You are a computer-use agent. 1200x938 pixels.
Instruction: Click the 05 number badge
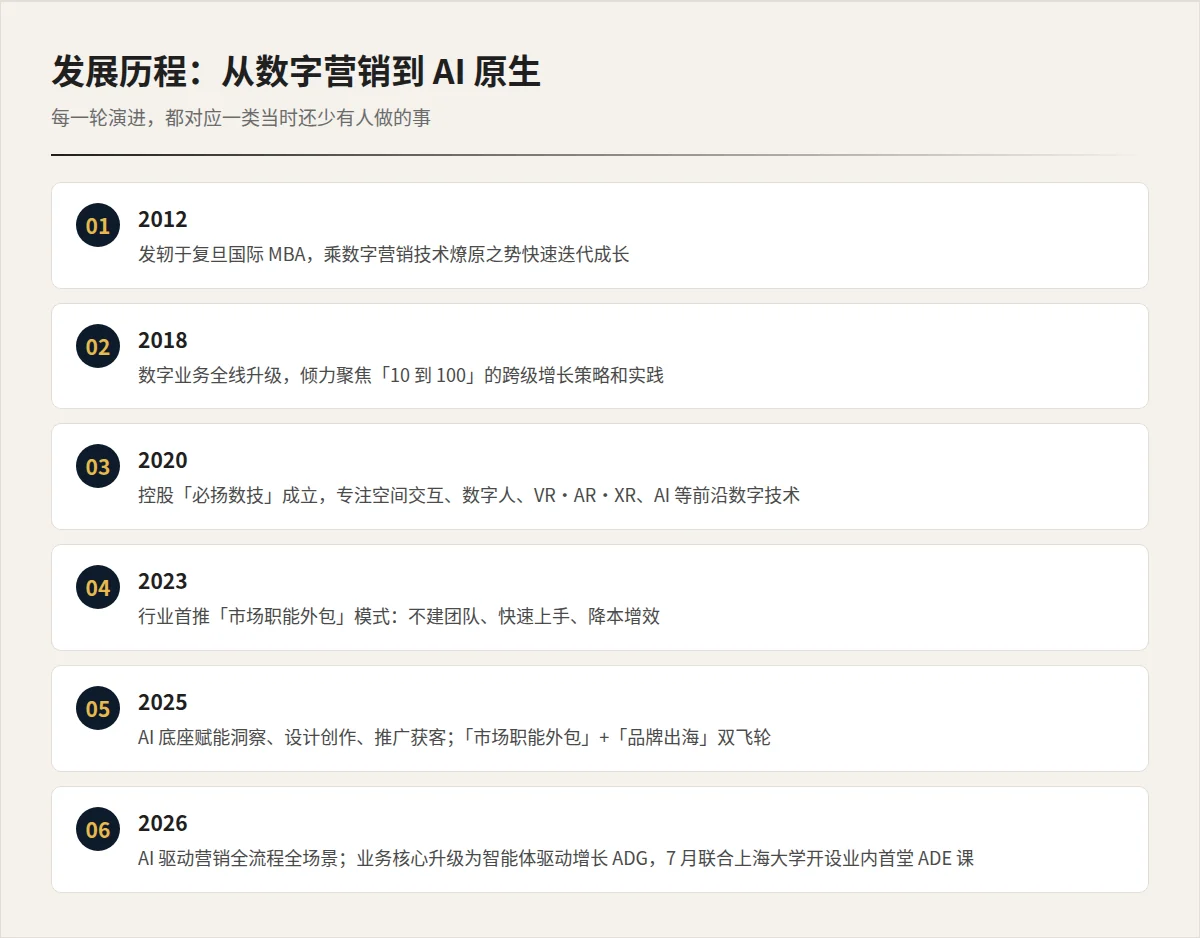tap(98, 709)
